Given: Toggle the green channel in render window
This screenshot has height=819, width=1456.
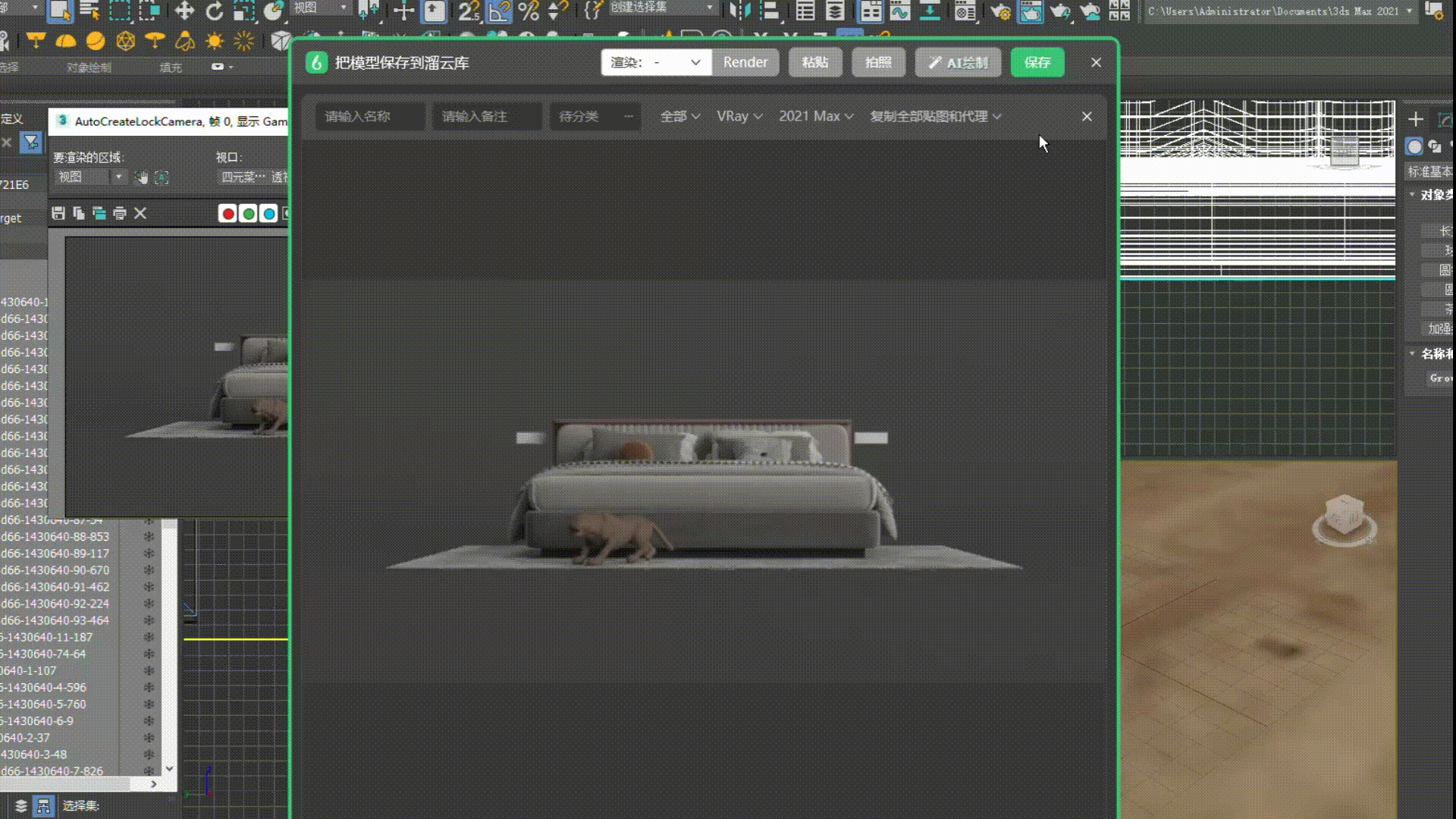Looking at the screenshot, I should pos(248,214).
